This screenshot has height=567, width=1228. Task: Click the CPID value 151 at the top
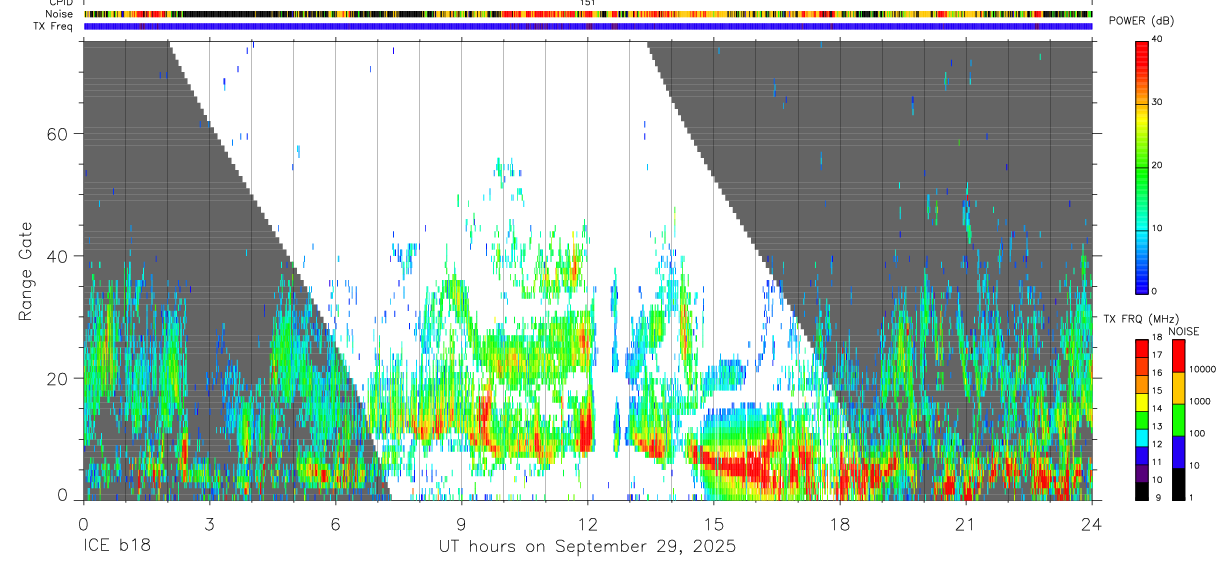[587, 3]
